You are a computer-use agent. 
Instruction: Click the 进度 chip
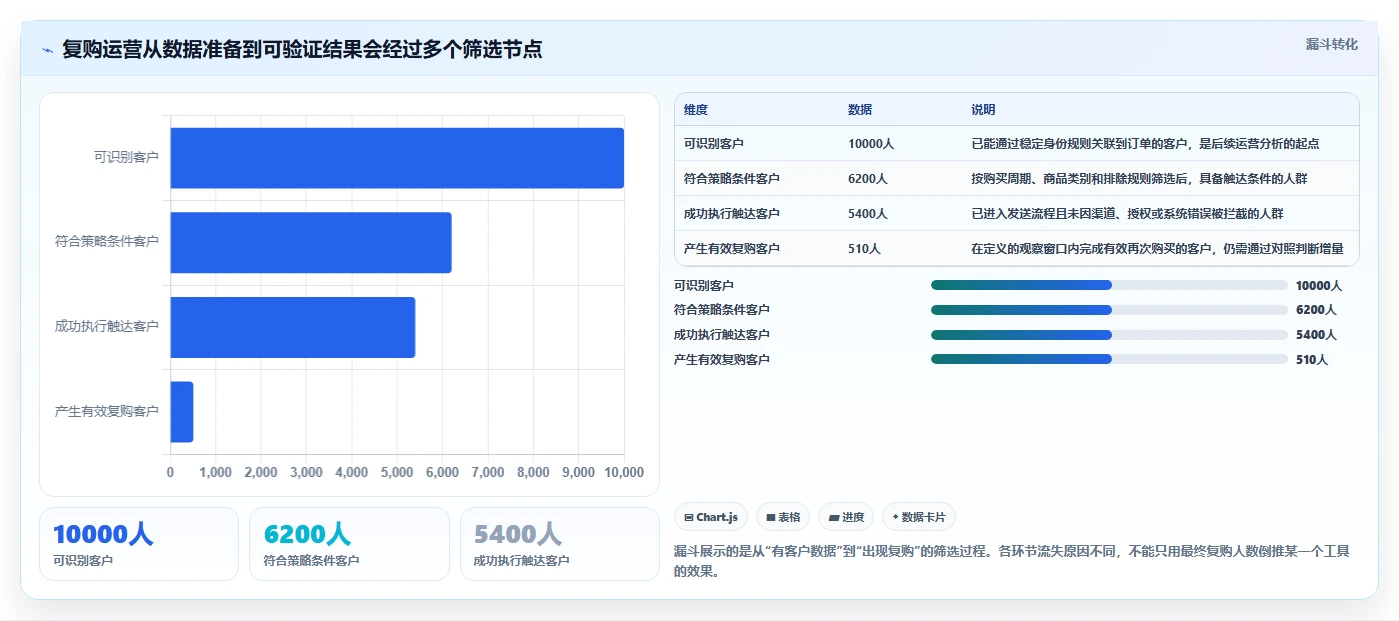(x=846, y=517)
